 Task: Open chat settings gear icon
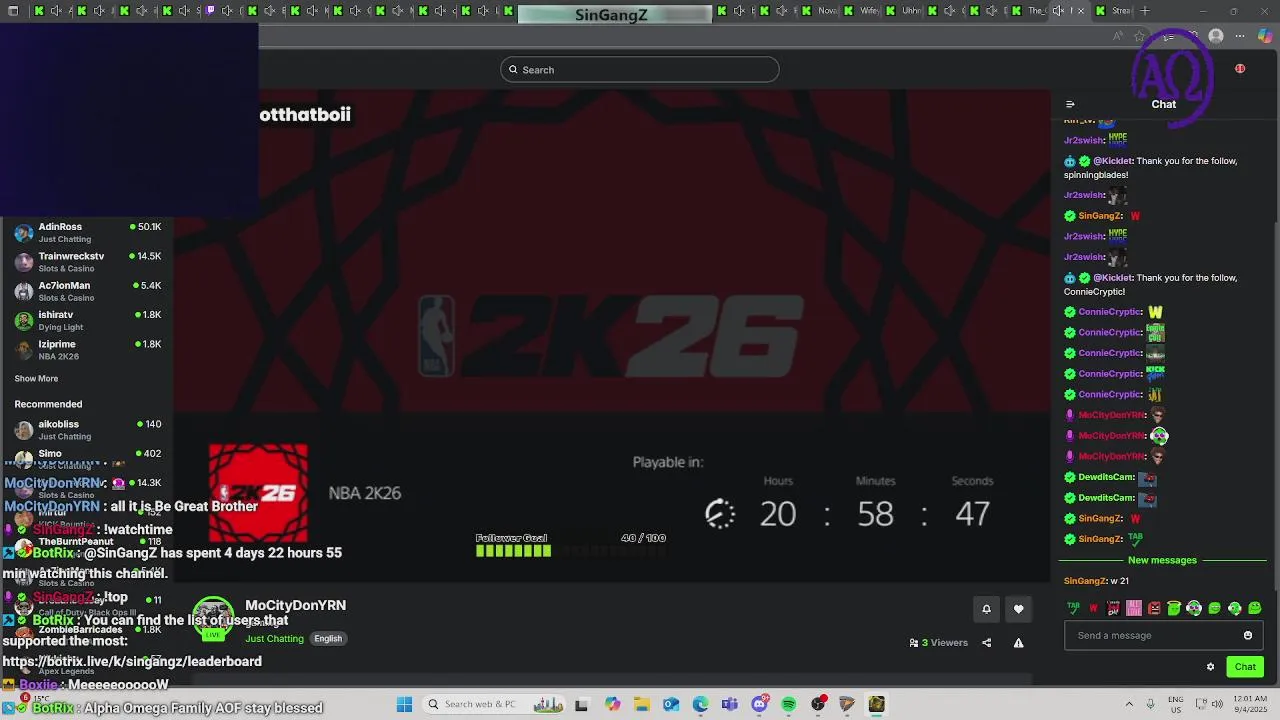1210,667
